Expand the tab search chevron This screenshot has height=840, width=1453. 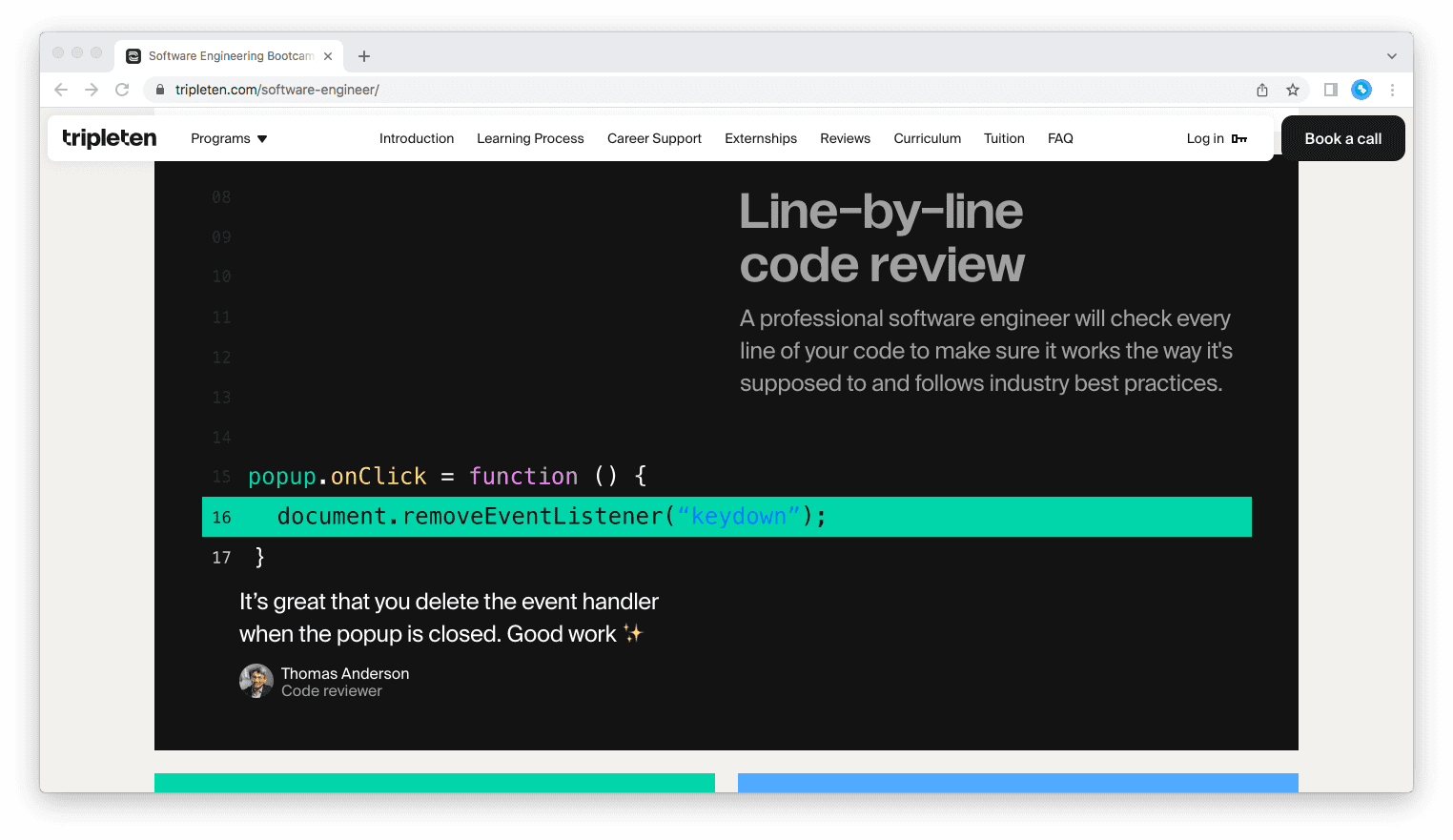pyautogui.click(x=1392, y=56)
